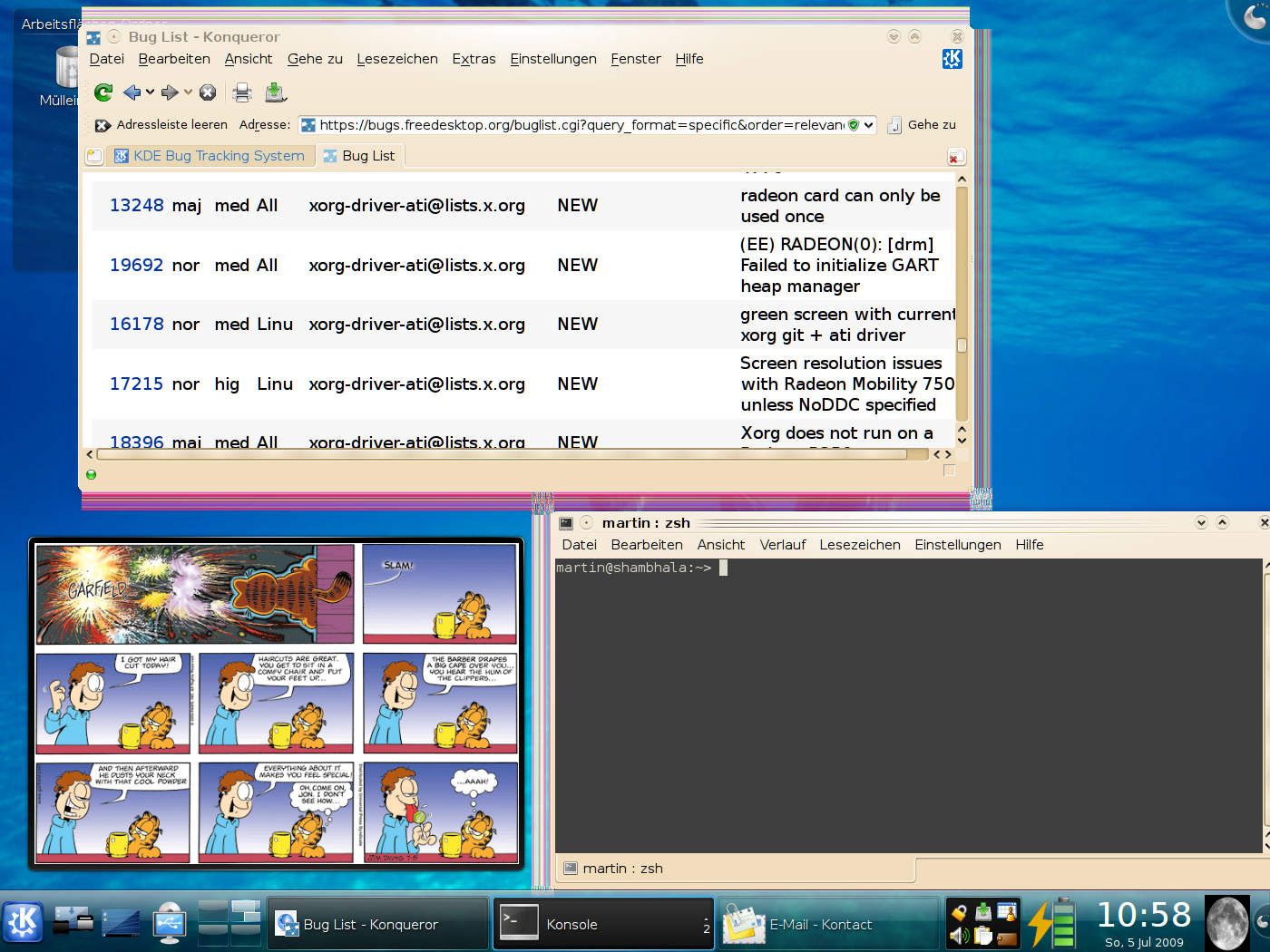Image resolution: width=1270 pixels, height=952 pixels.
Task: Close current tab using the tab-bar close icon
Action: click(955, 157)
